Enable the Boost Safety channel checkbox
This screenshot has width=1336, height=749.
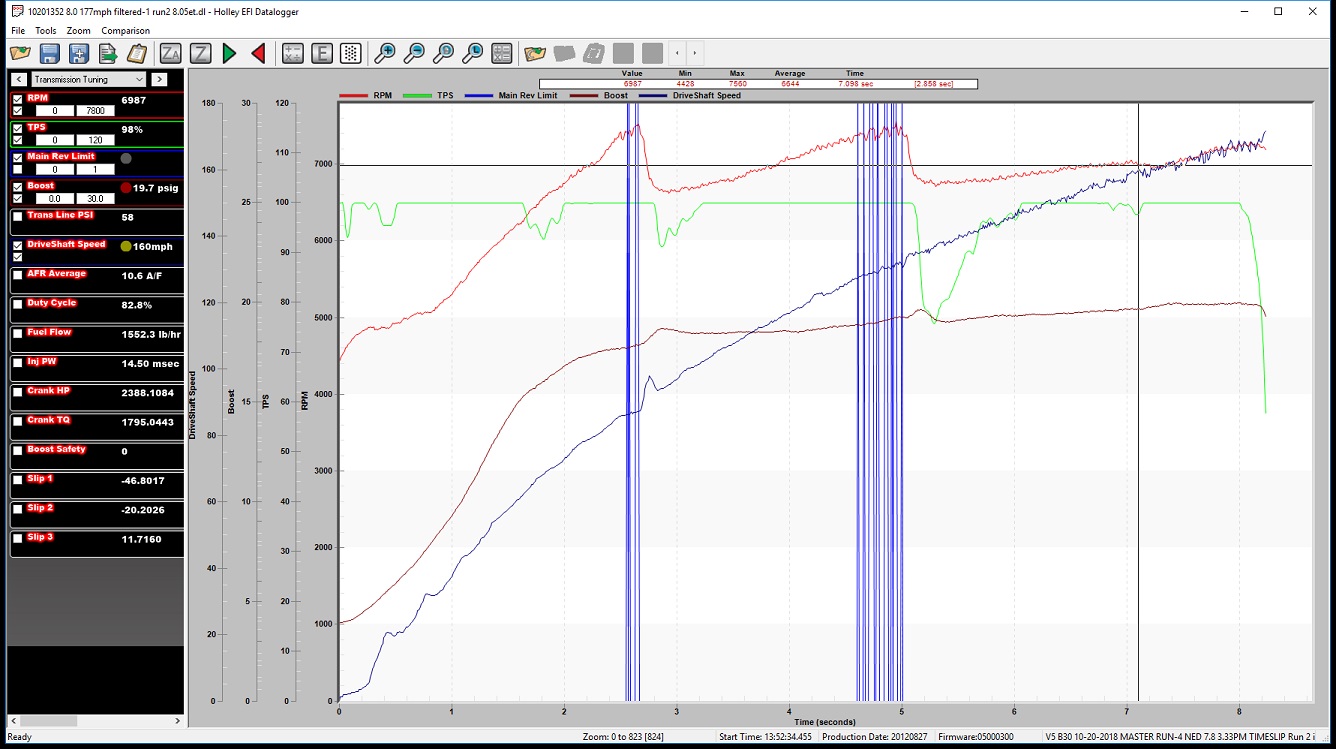click(18, 451)
